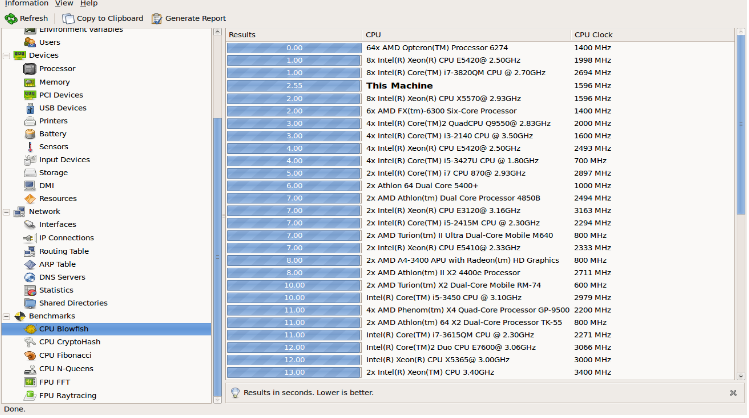Open USB Devices in the sidebar

click(61, 108)
